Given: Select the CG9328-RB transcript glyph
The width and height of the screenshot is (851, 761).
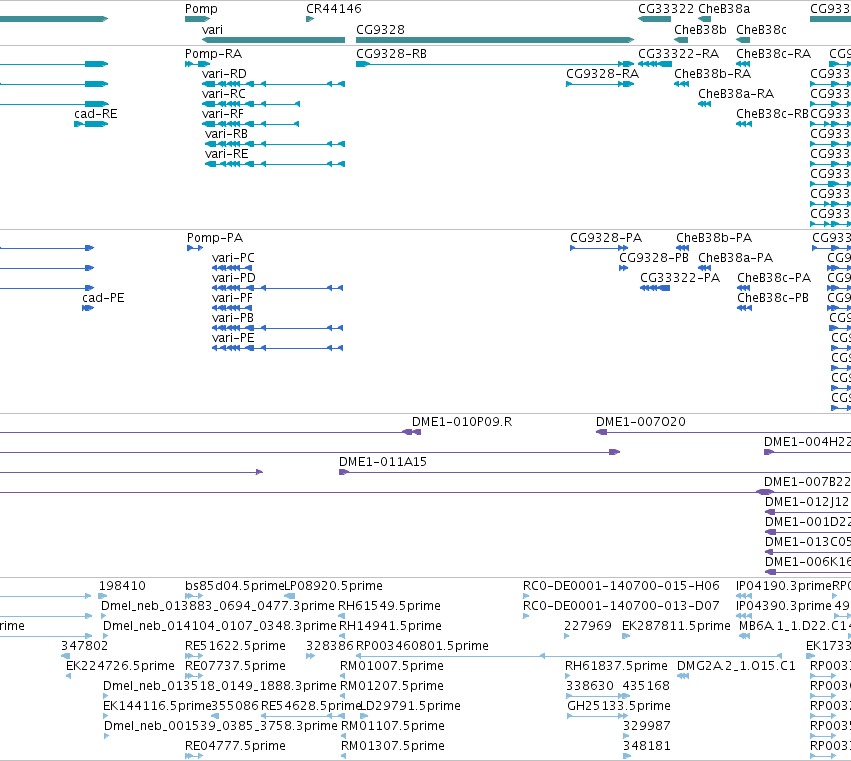Looking at the screenshot, I should click(495, 64).
